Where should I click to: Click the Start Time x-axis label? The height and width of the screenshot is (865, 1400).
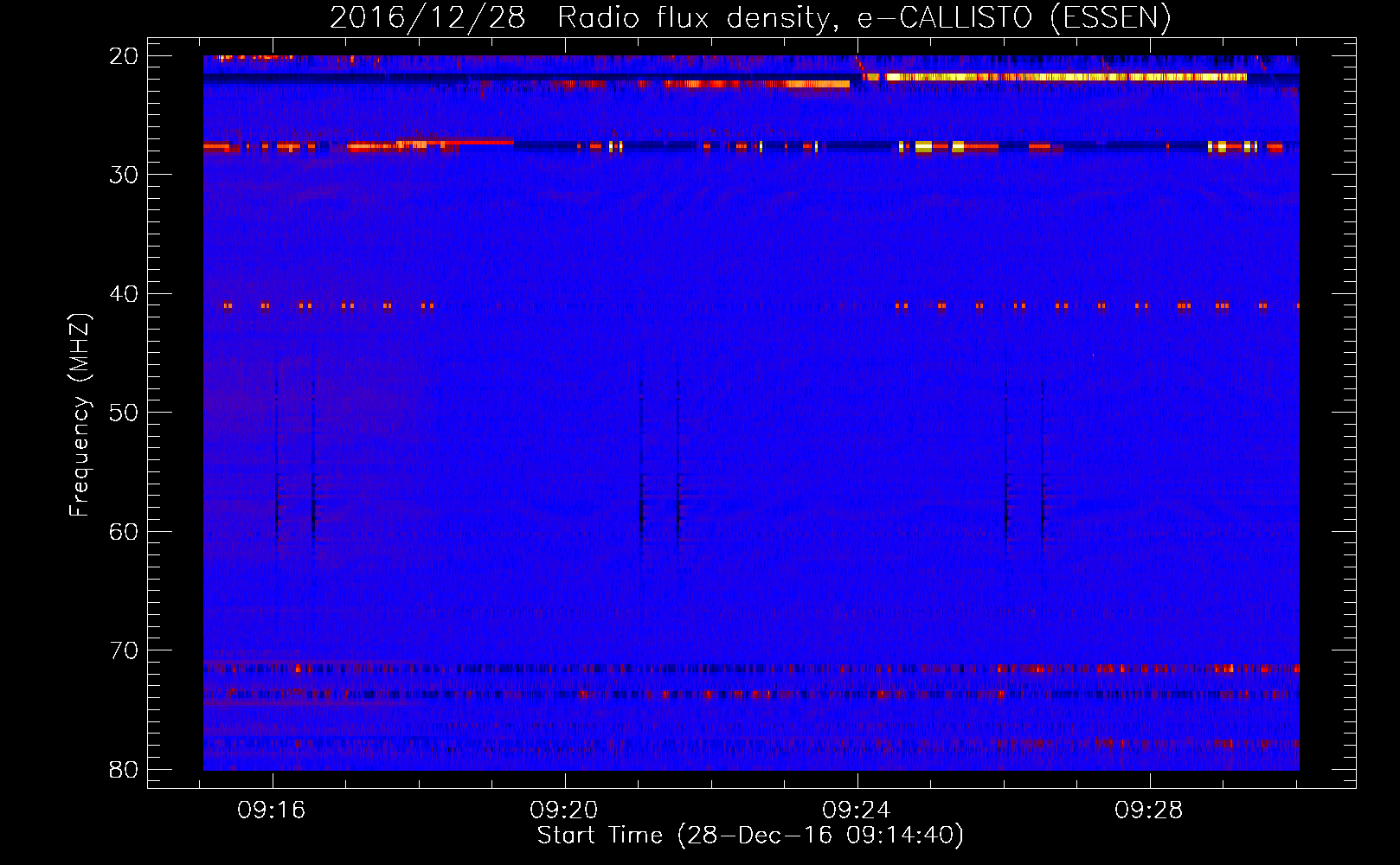(750, 836)
